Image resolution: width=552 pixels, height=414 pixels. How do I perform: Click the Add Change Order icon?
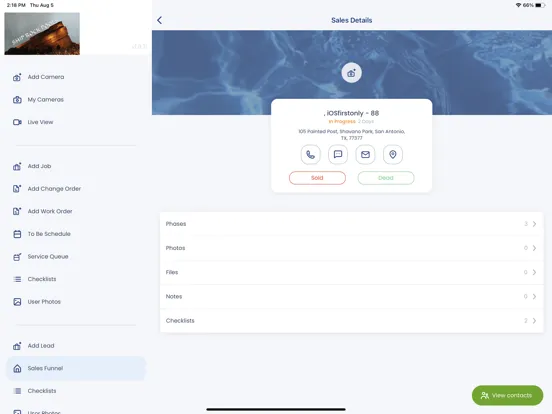coord(17,189)
